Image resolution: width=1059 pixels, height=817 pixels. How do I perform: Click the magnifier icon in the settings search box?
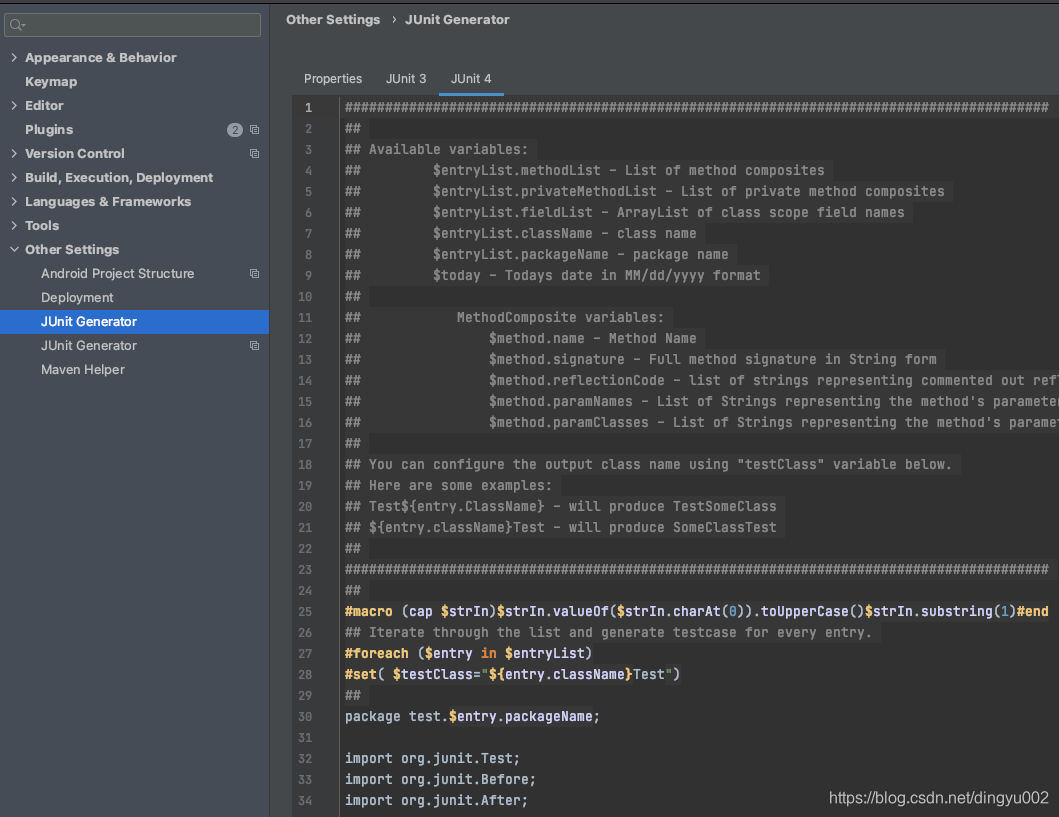[x=17, y=26]
